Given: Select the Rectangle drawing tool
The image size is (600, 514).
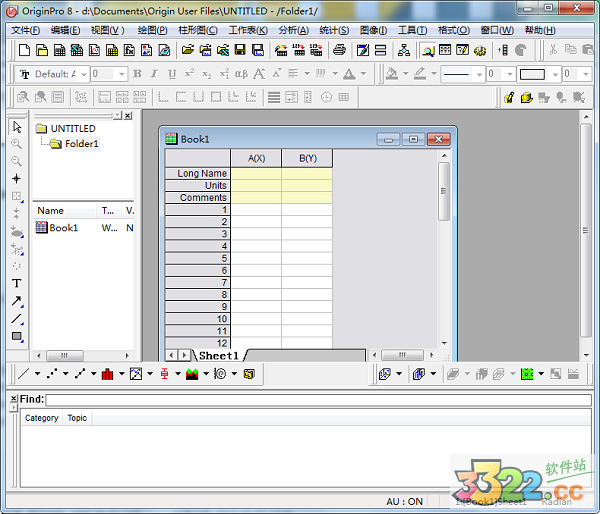Looking at the screenshot, I should [16, 336].
